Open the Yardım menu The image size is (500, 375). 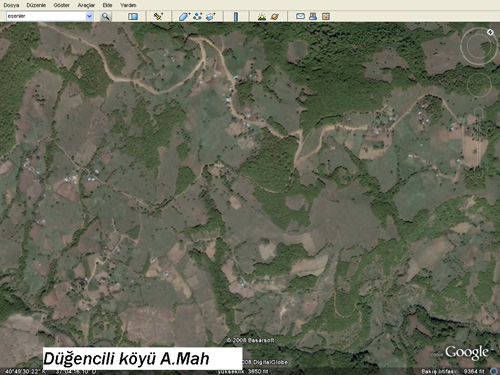[128, 5]
